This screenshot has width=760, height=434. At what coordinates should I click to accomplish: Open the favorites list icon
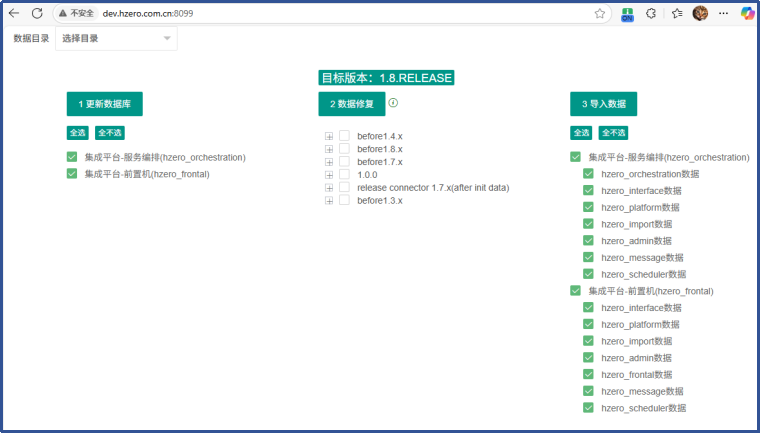click(677, 13)
